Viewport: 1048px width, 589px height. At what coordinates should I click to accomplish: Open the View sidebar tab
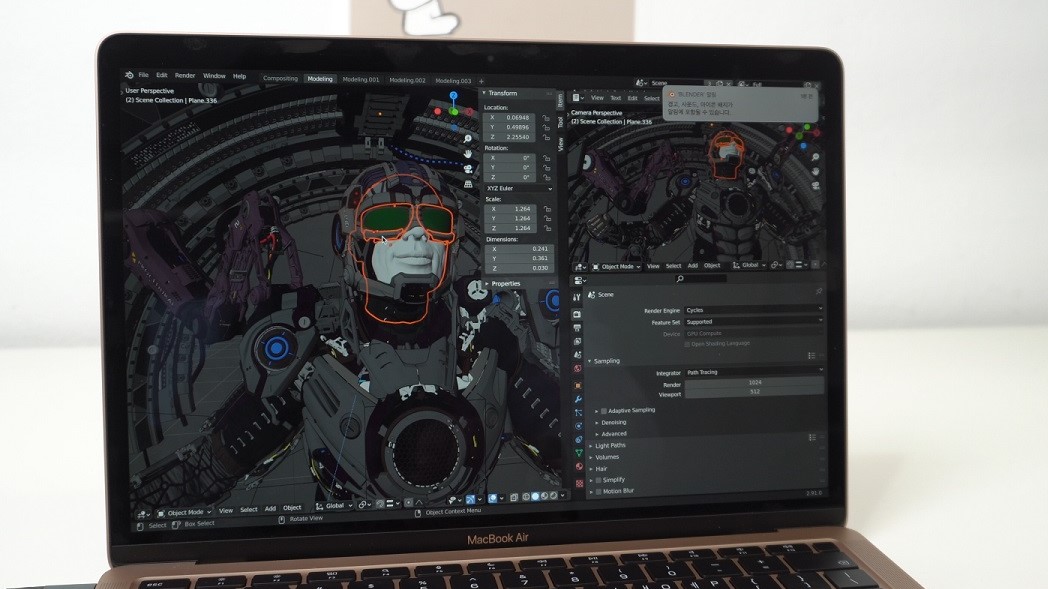click(x=560, y=144)
